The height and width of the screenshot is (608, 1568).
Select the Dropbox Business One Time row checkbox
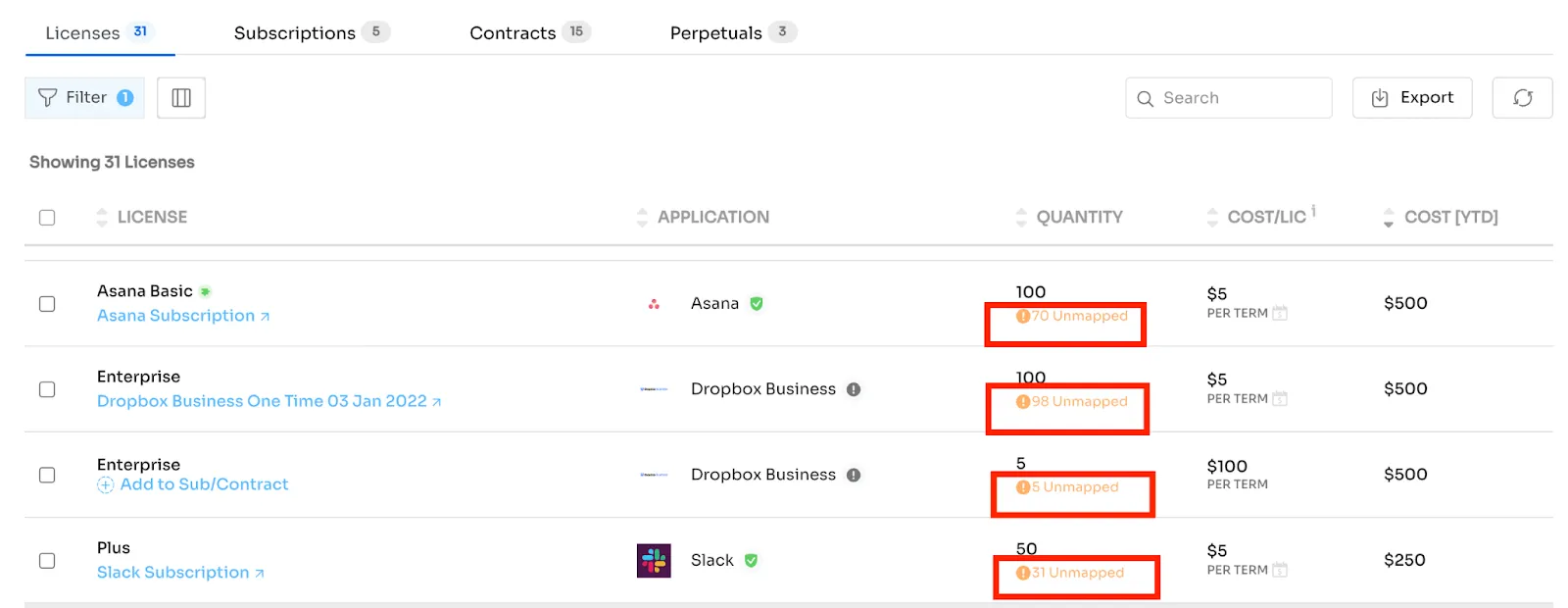47,389
